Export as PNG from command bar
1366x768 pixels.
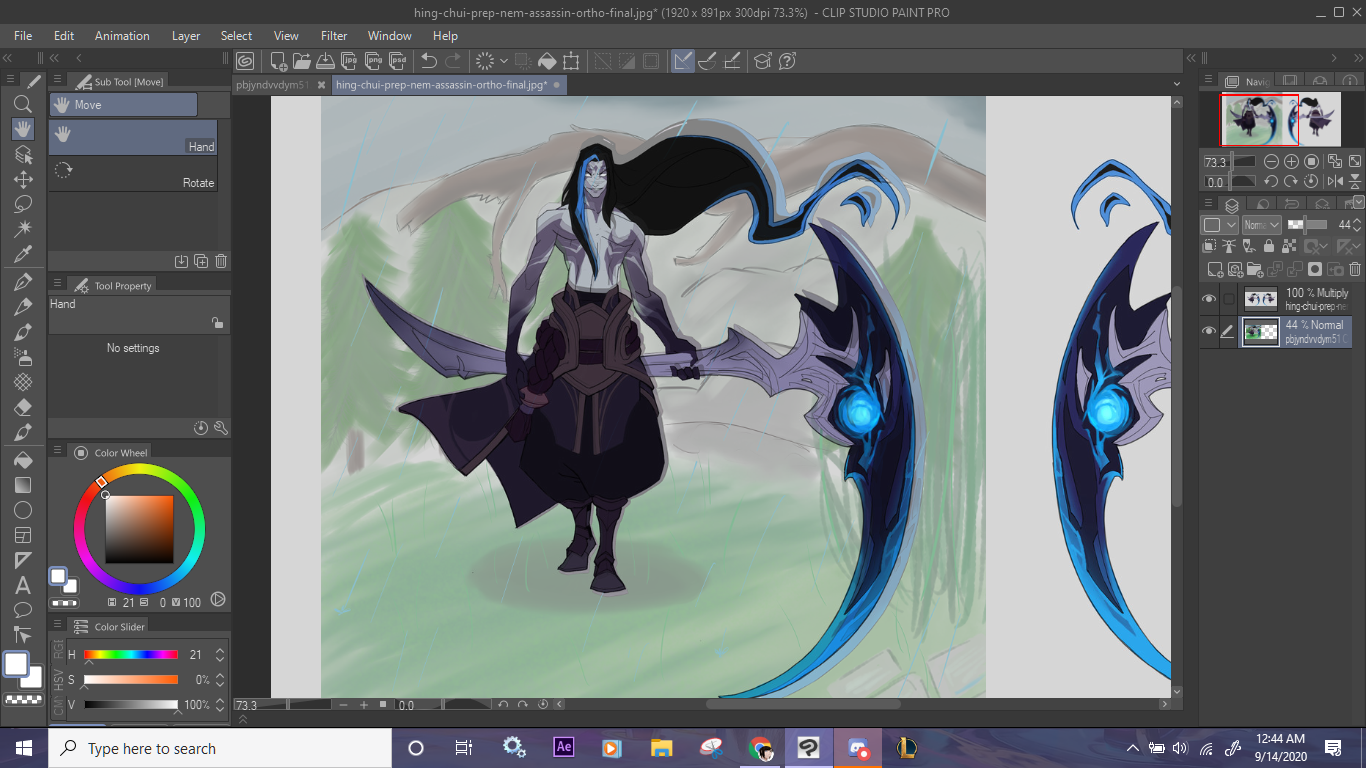coord(374,61)
